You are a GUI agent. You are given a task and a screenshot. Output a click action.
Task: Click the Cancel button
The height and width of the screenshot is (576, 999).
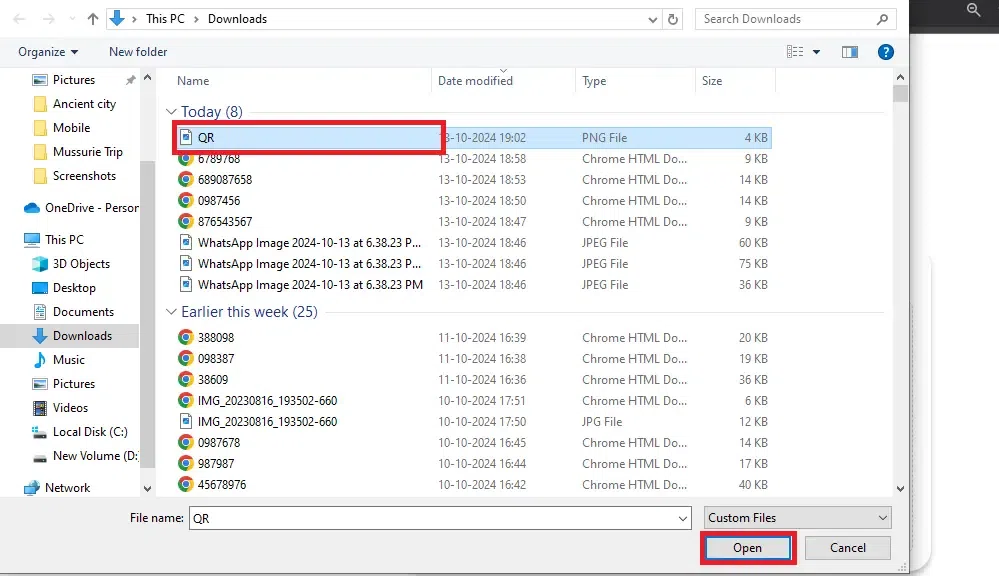(847, 548)
